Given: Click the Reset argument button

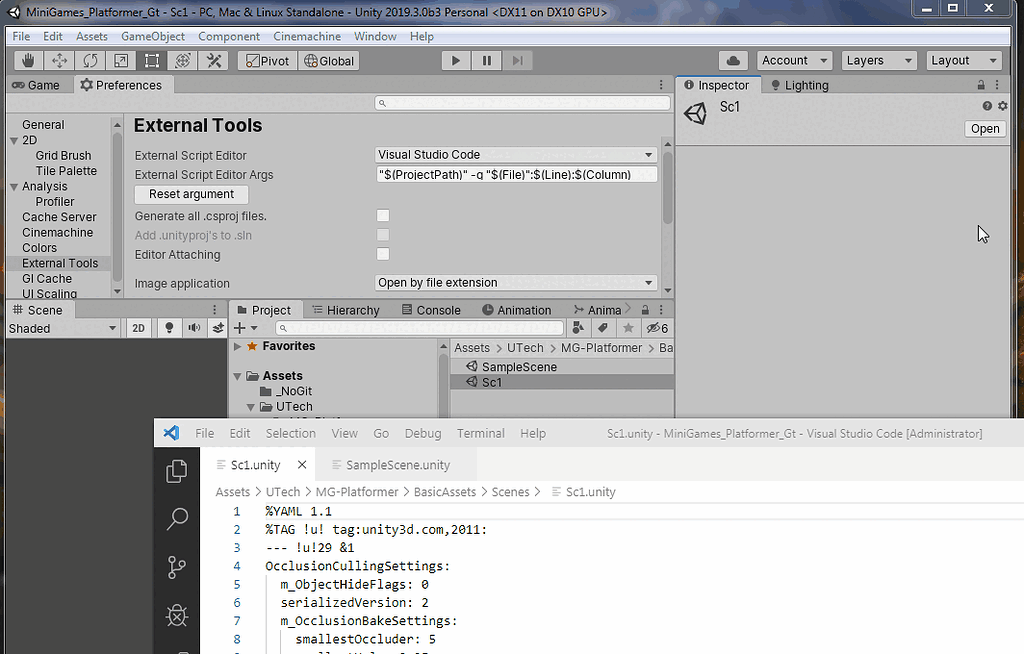Looking at the screenshot, I should tap(191, 194).
